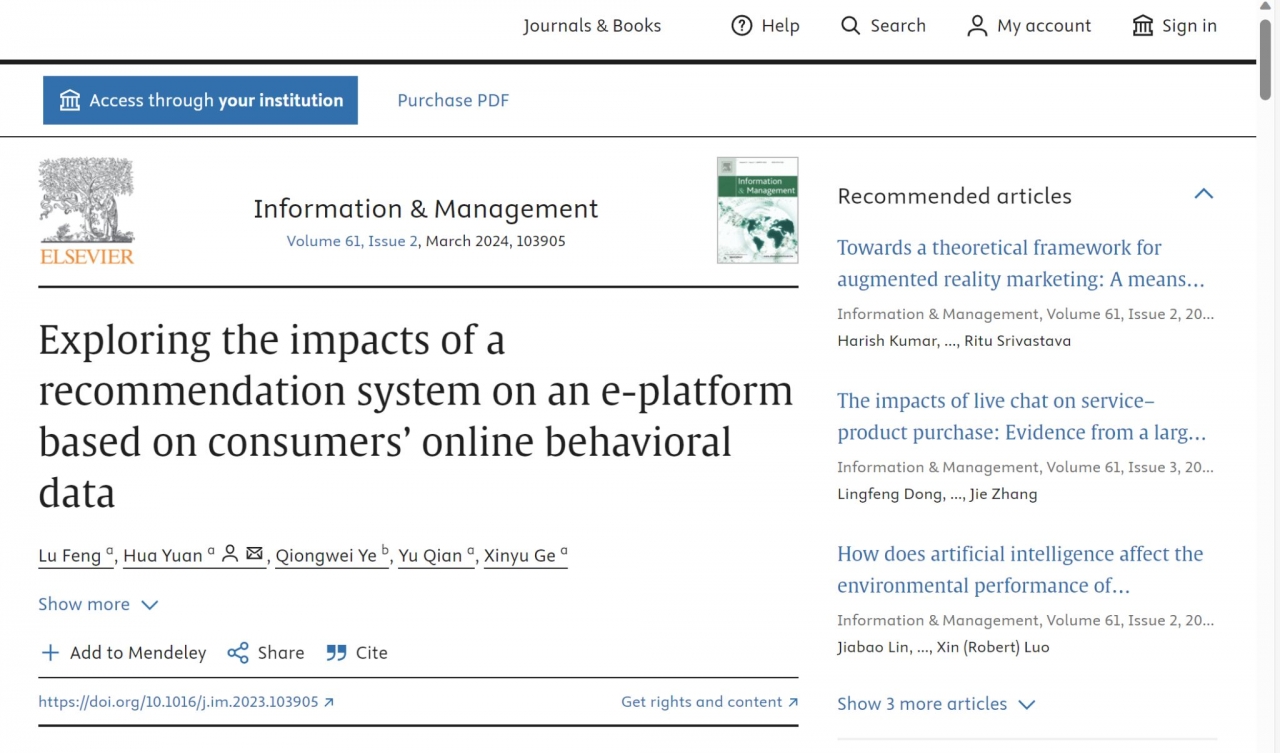Click the Sign in institution icon
The width and height of the screenshot is (1280, 753).
(x=1143, y=26)
